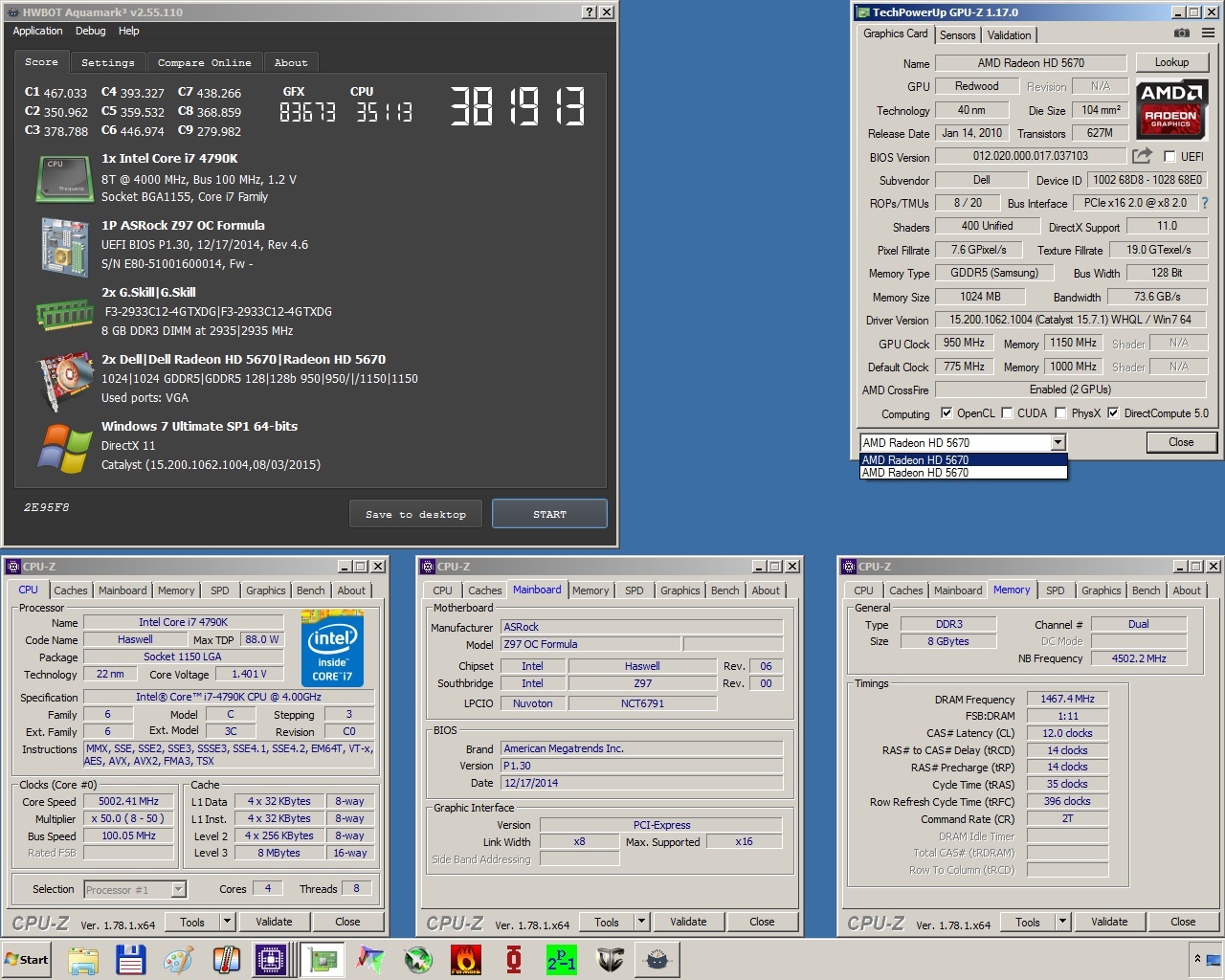Click the motherboard icon in Aquamark

tap(64, 246)
